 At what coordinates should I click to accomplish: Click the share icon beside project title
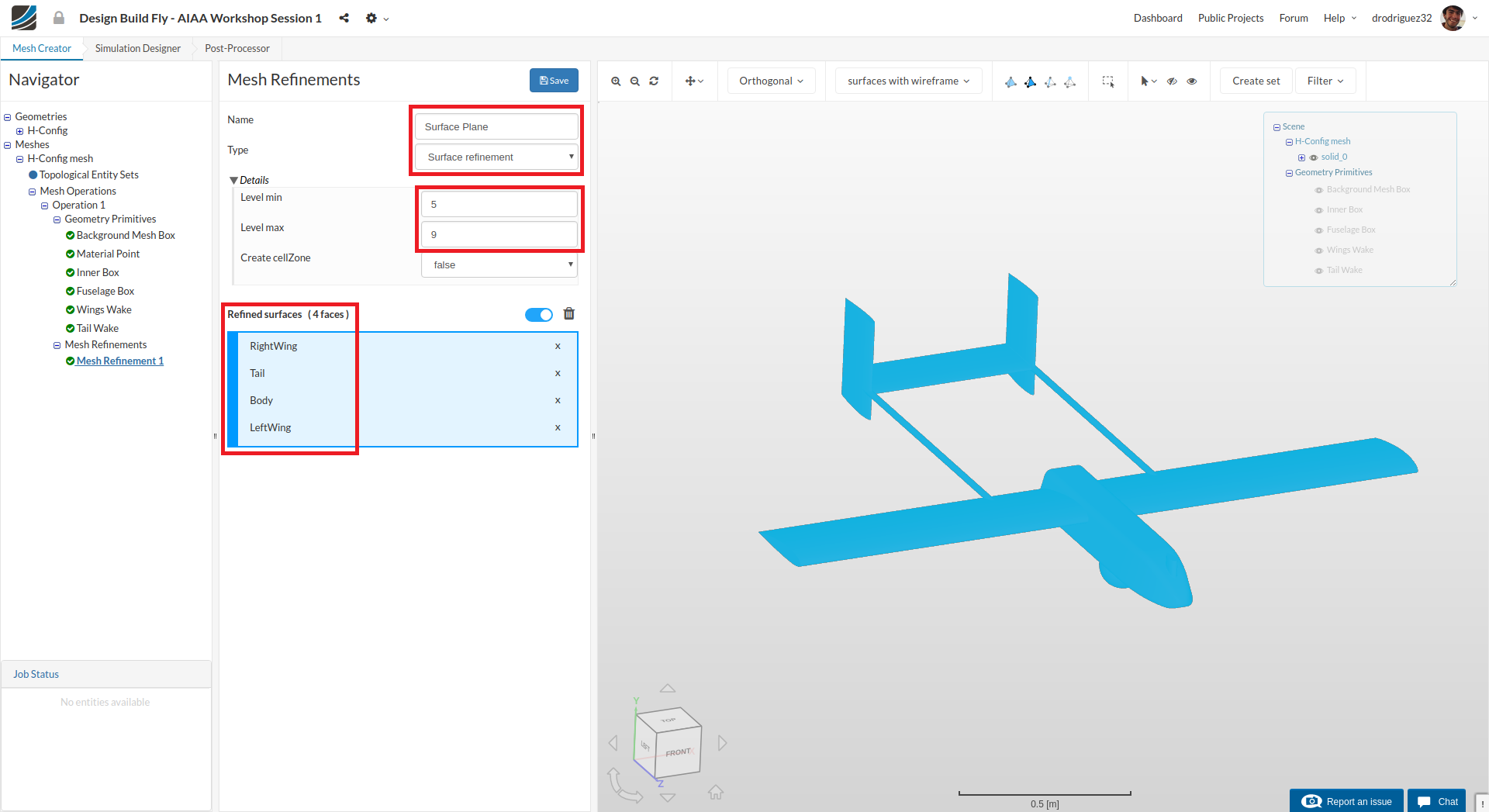[344, 18]
